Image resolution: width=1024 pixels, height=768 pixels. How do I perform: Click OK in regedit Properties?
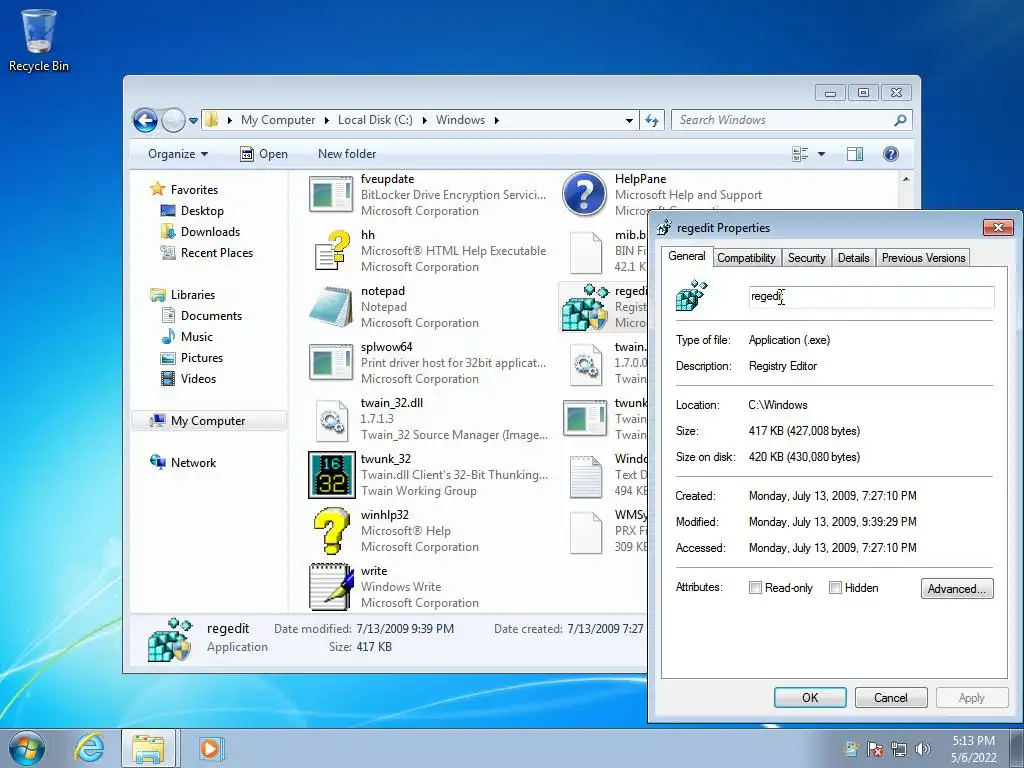click(810, 697)
